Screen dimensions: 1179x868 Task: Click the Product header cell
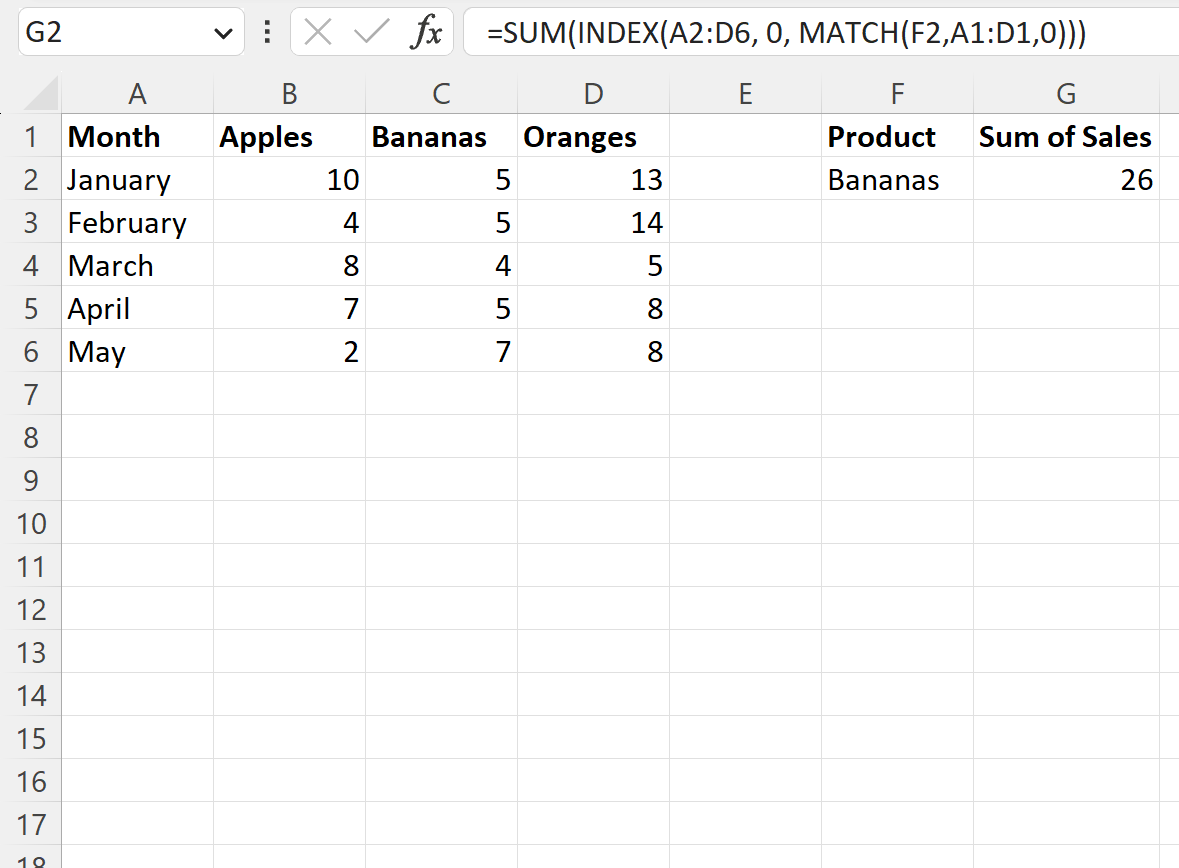897,136
